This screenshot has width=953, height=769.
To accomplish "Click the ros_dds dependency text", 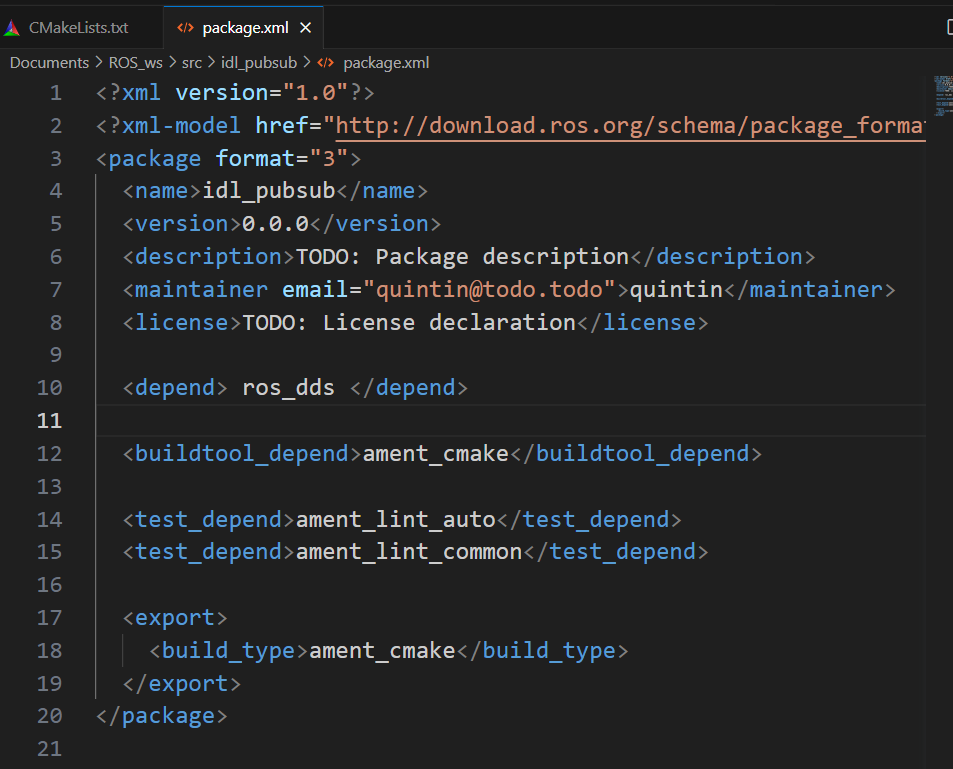I will pos(289,388).
